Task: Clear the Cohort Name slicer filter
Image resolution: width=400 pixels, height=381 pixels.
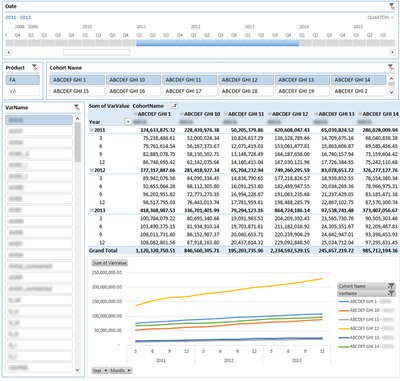Action: click(391, 67)
